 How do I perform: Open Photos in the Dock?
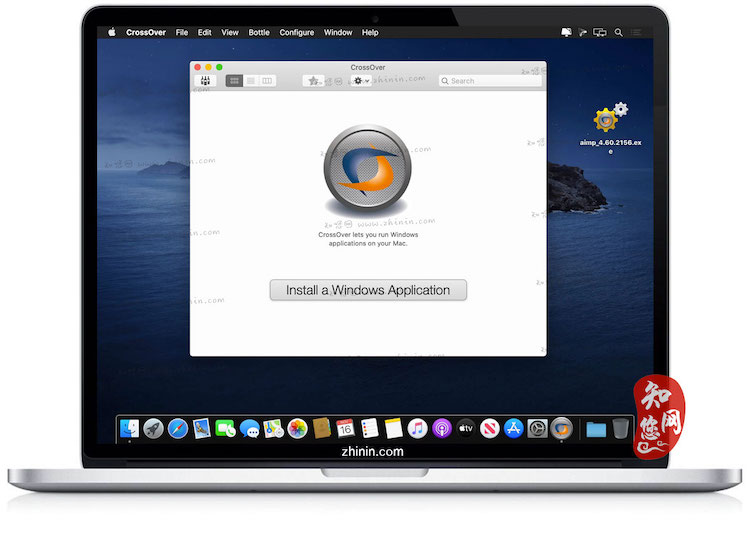(x=297, y=428)
